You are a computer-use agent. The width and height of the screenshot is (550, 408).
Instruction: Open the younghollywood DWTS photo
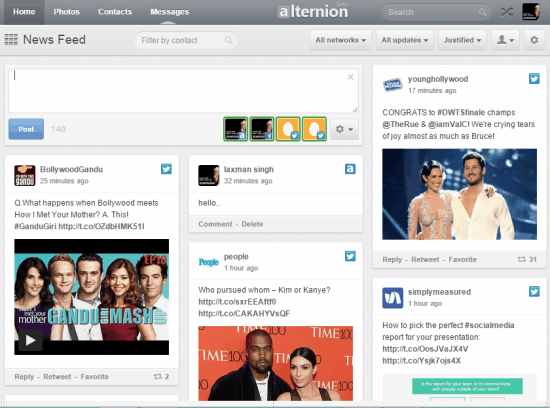tap(460, 194)
